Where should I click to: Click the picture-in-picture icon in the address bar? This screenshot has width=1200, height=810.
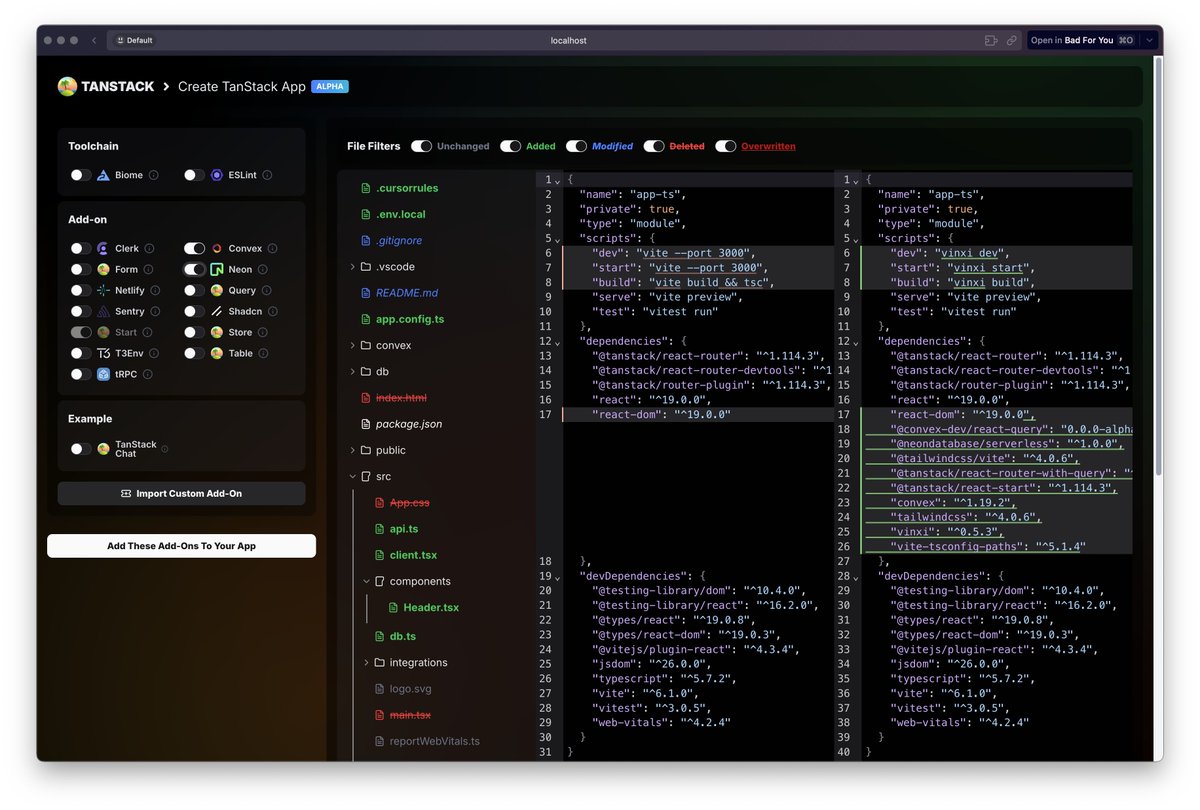[991, 40]
